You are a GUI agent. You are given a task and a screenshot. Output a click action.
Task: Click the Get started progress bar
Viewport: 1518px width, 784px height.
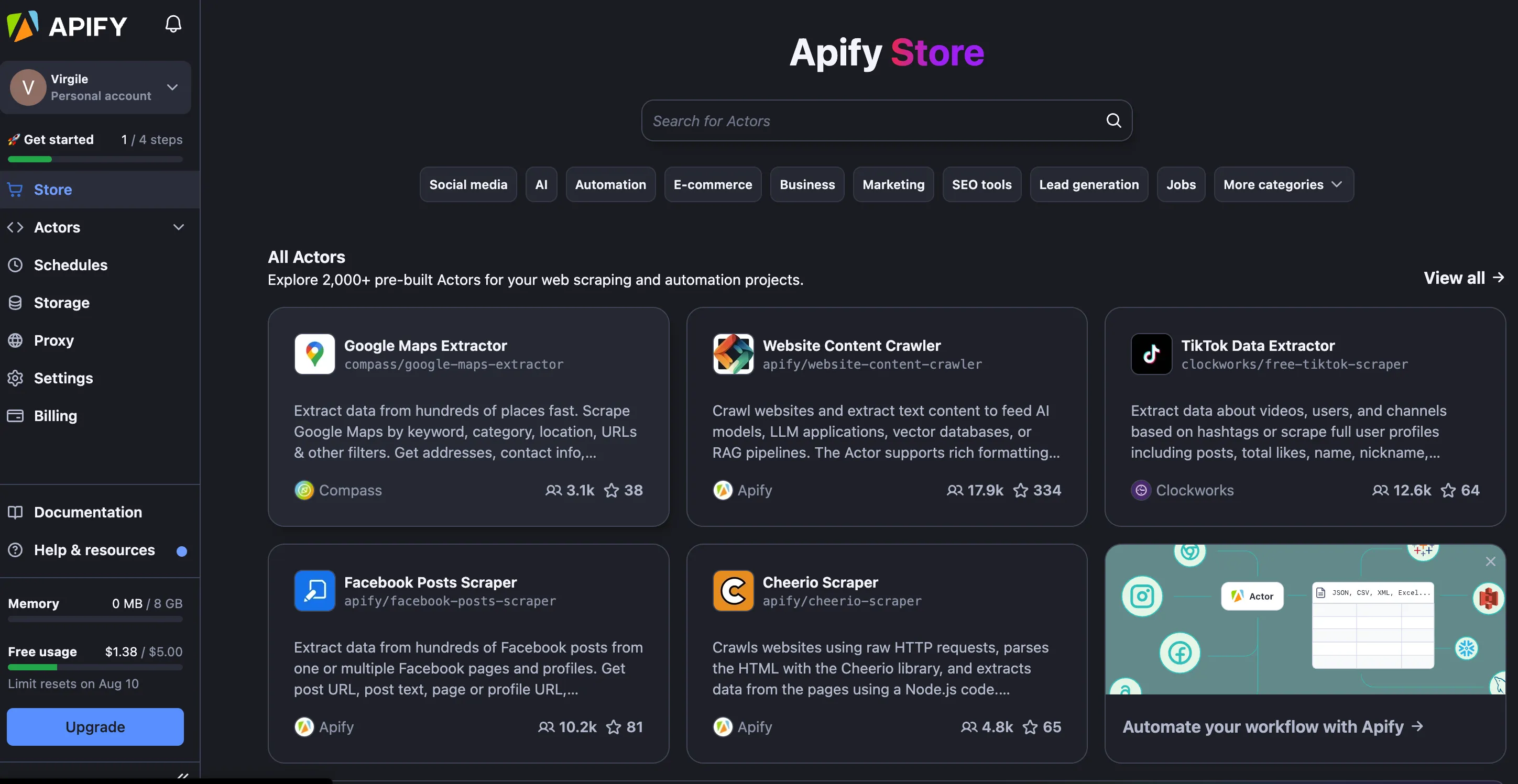pos(95,159)
